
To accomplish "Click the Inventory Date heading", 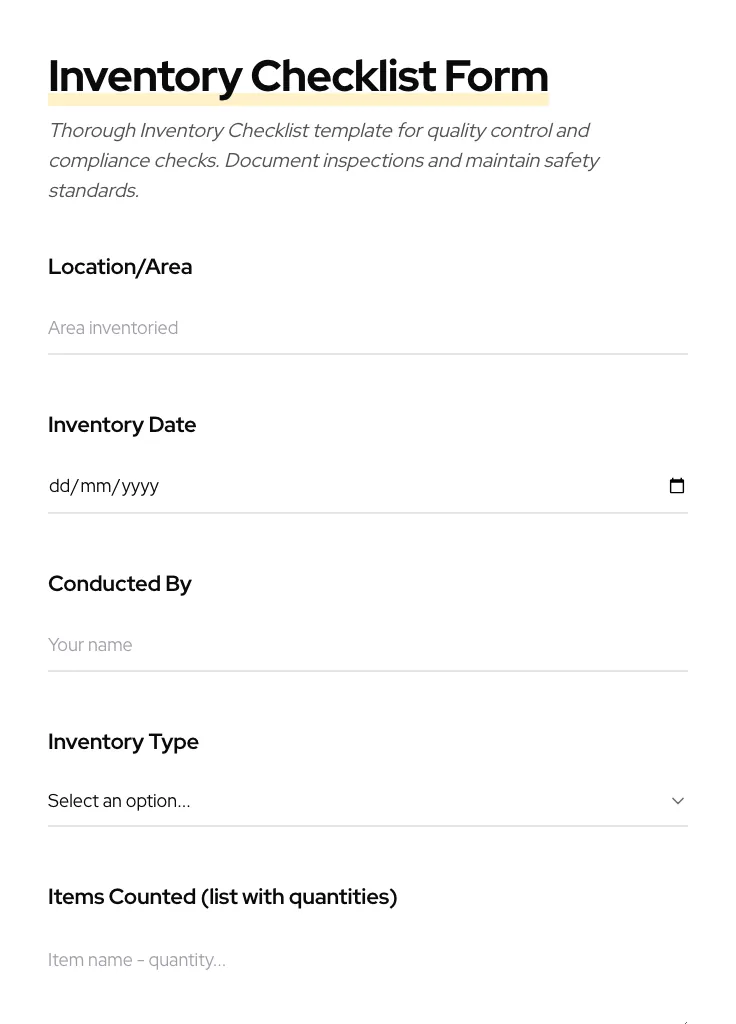I will pos(122,425).
